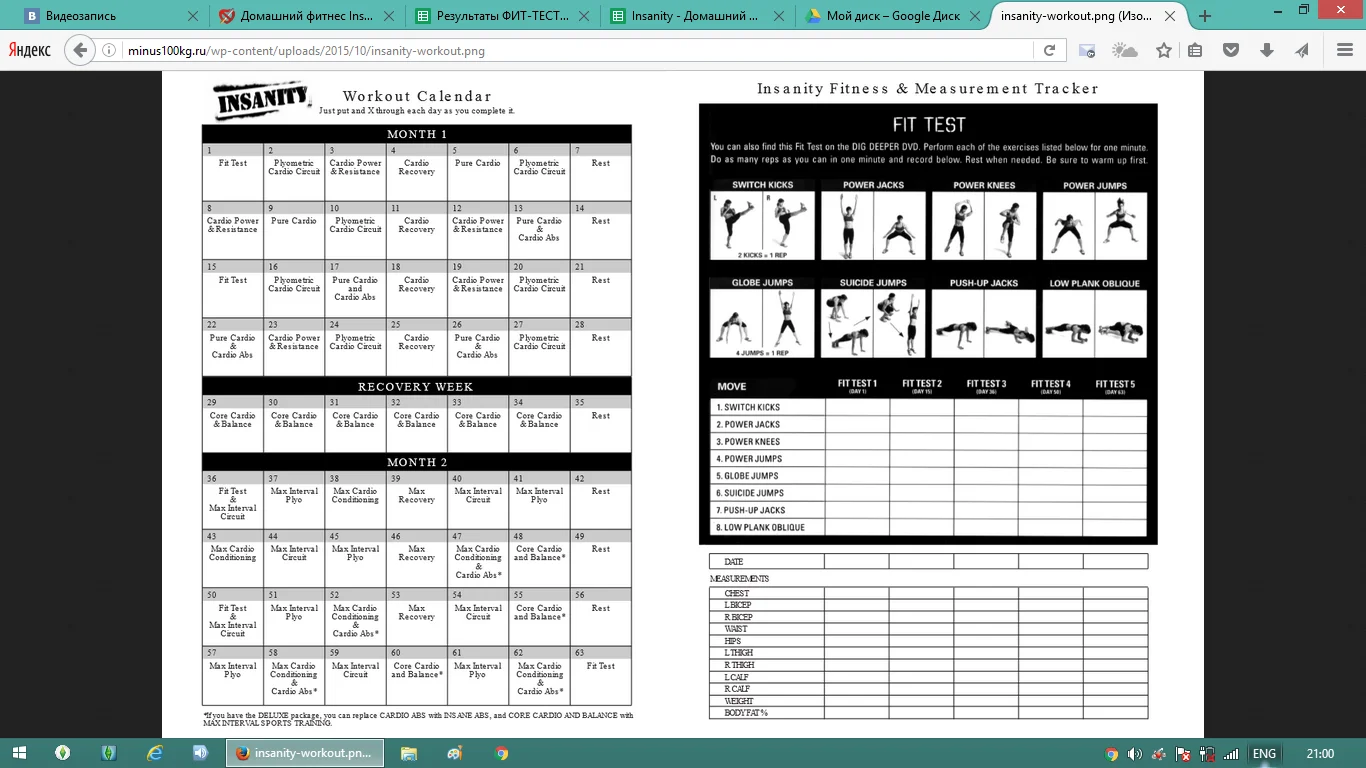Save page to Pocket icon
Viewport: 1366px width, 768px height.
(x=1231, y=50)
